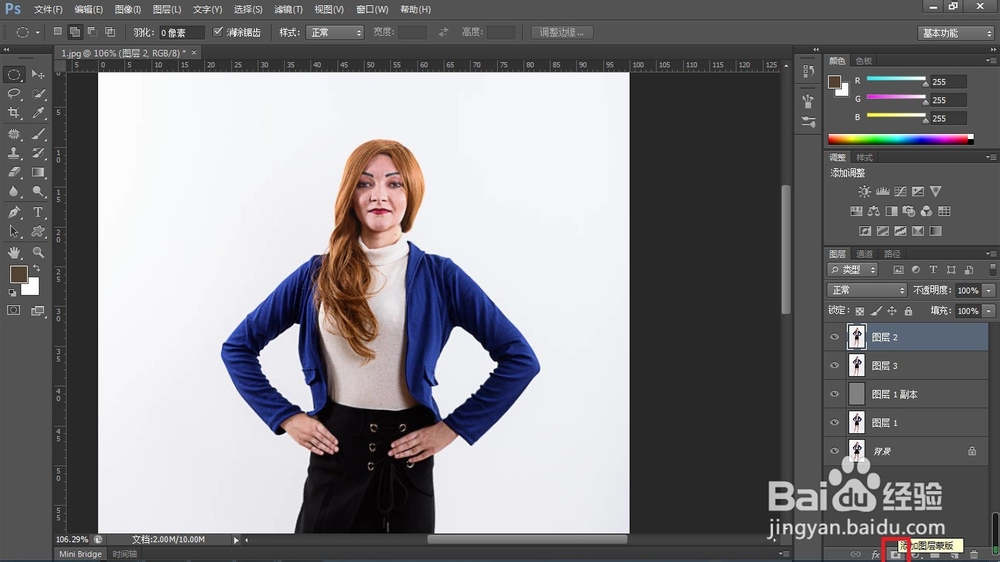Click the R color slider
This screenshot has width=1000, height=562.
[x=896, y=79]
